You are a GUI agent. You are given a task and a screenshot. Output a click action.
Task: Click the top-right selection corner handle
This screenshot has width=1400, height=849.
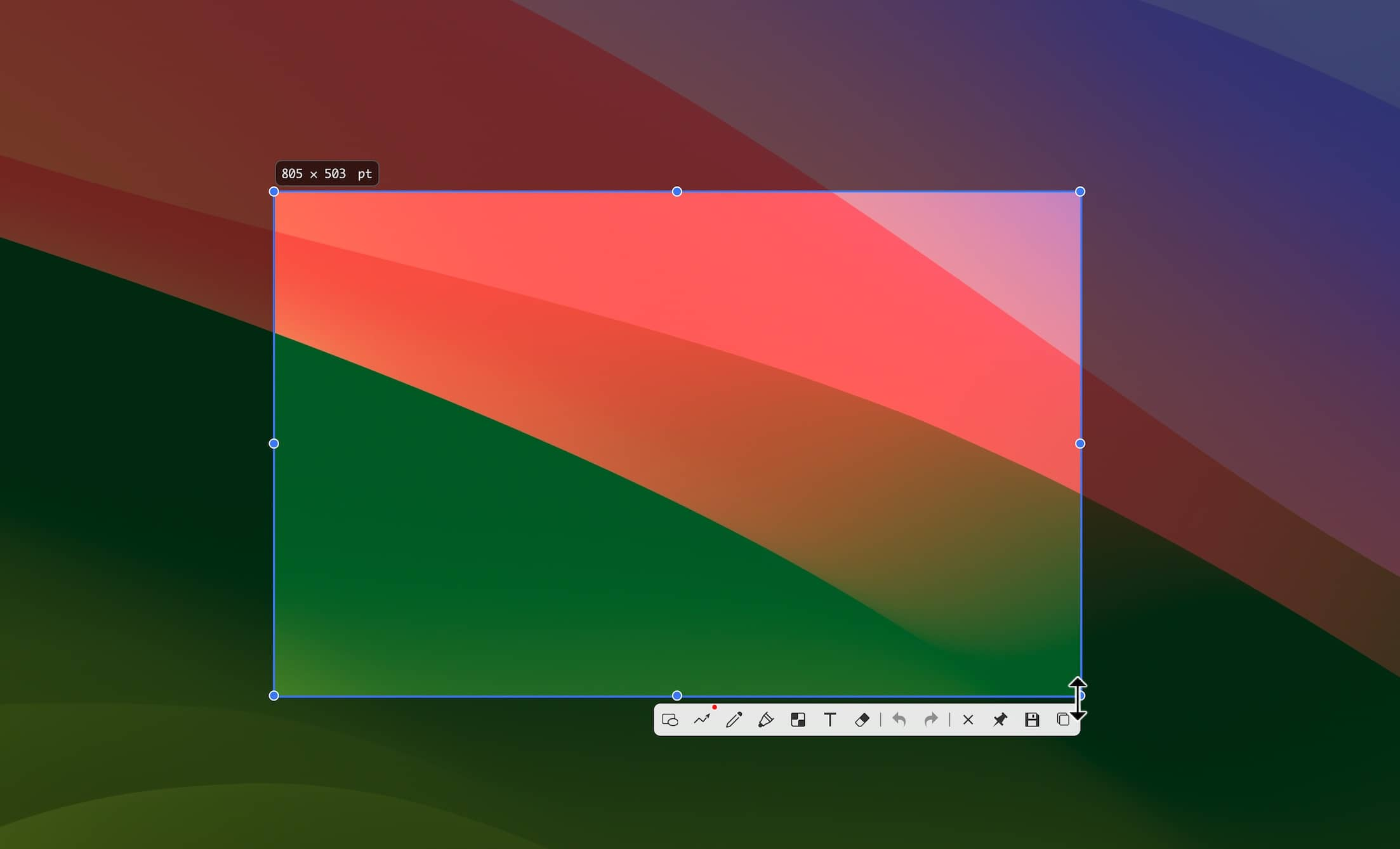(1080, 192)
